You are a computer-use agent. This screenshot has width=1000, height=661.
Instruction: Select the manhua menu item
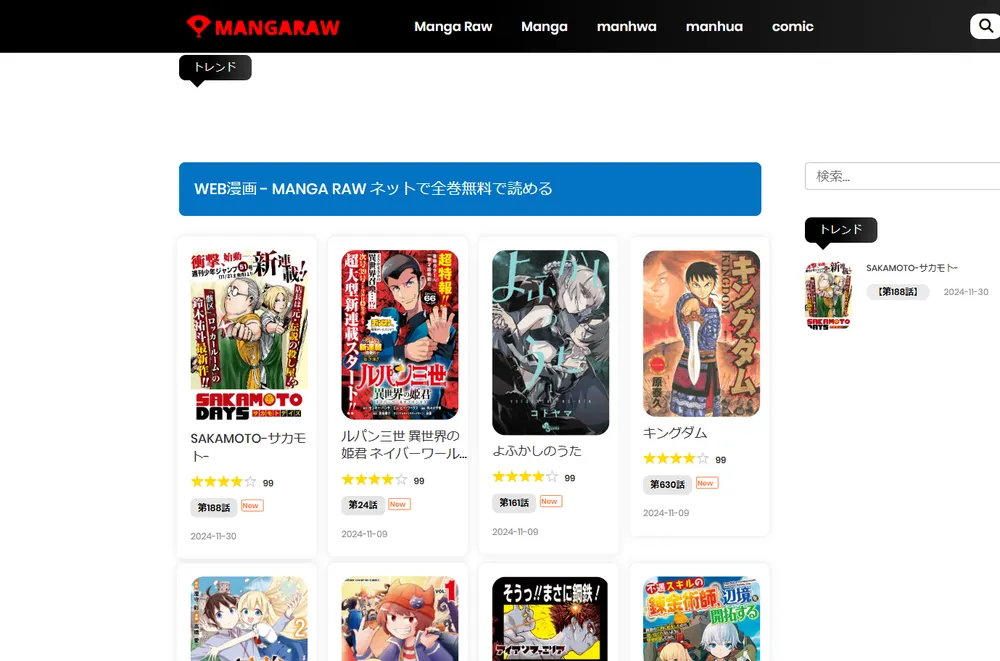[714, 27]
